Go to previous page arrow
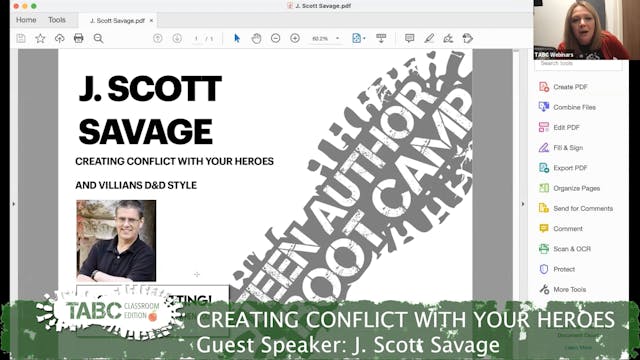This screenshot has width=640, height=360. [x=158, y=38]
